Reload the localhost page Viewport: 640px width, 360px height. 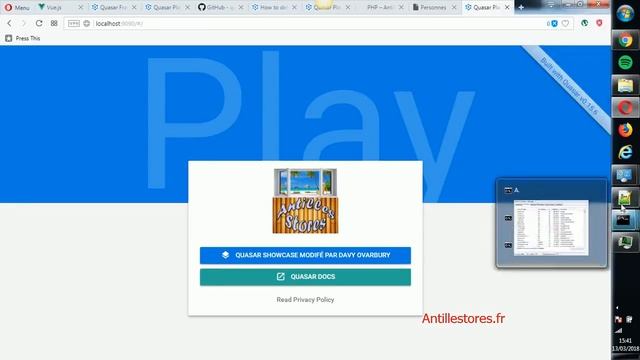[x=39, y=24]
